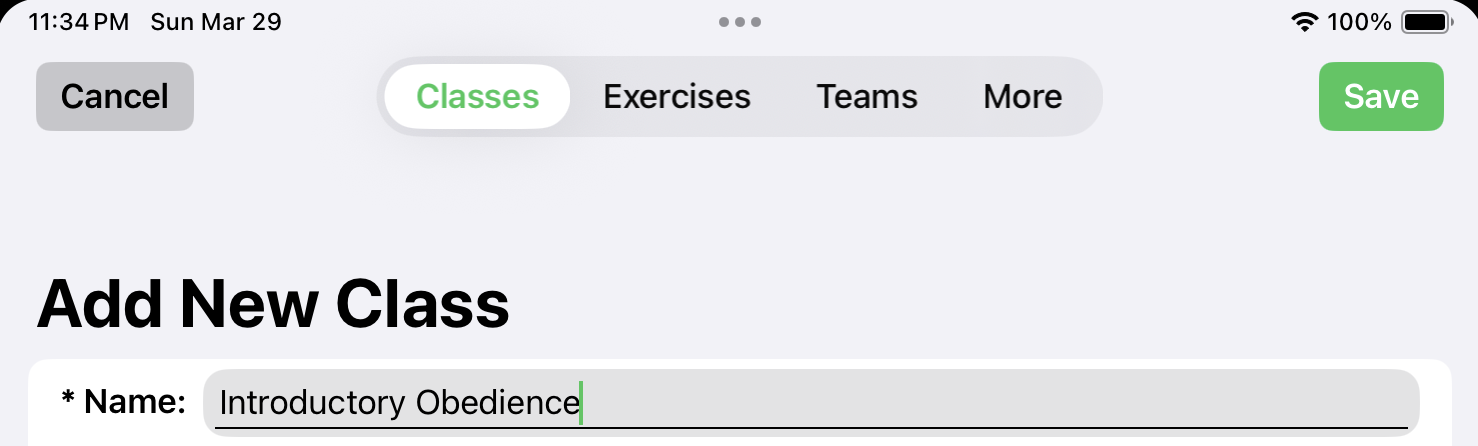This screenshot has width=1478, height=446.
Task: Click inside the Name text field
Action: 810,402
